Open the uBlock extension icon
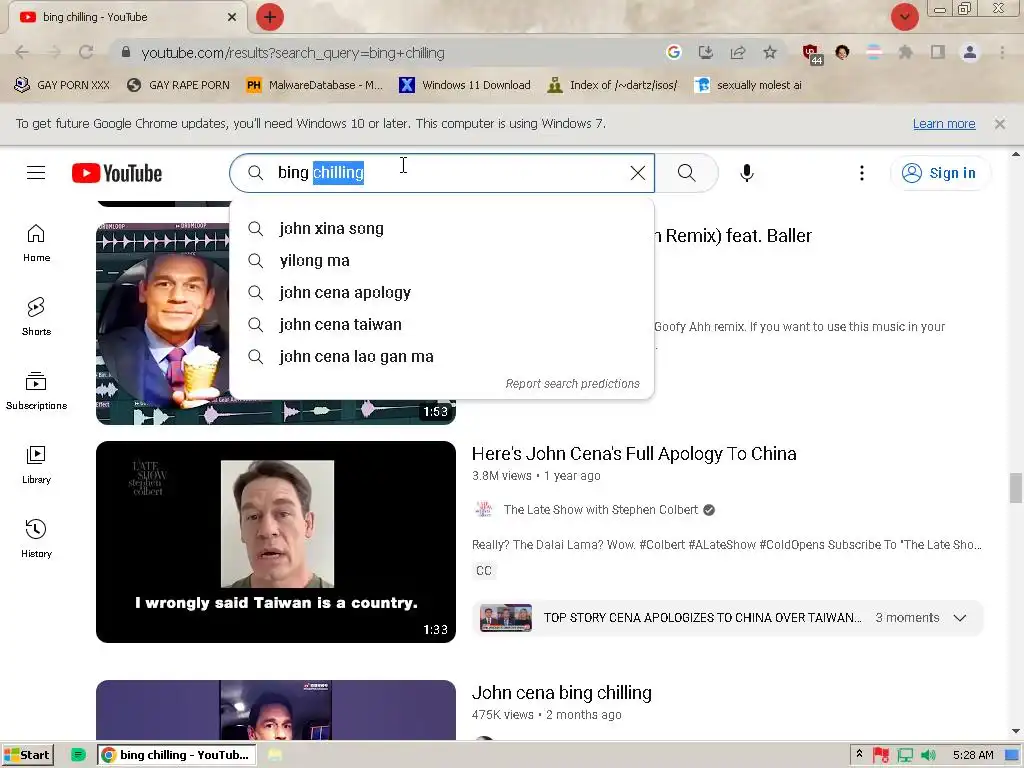1024x768 pixels. point(812,54)
